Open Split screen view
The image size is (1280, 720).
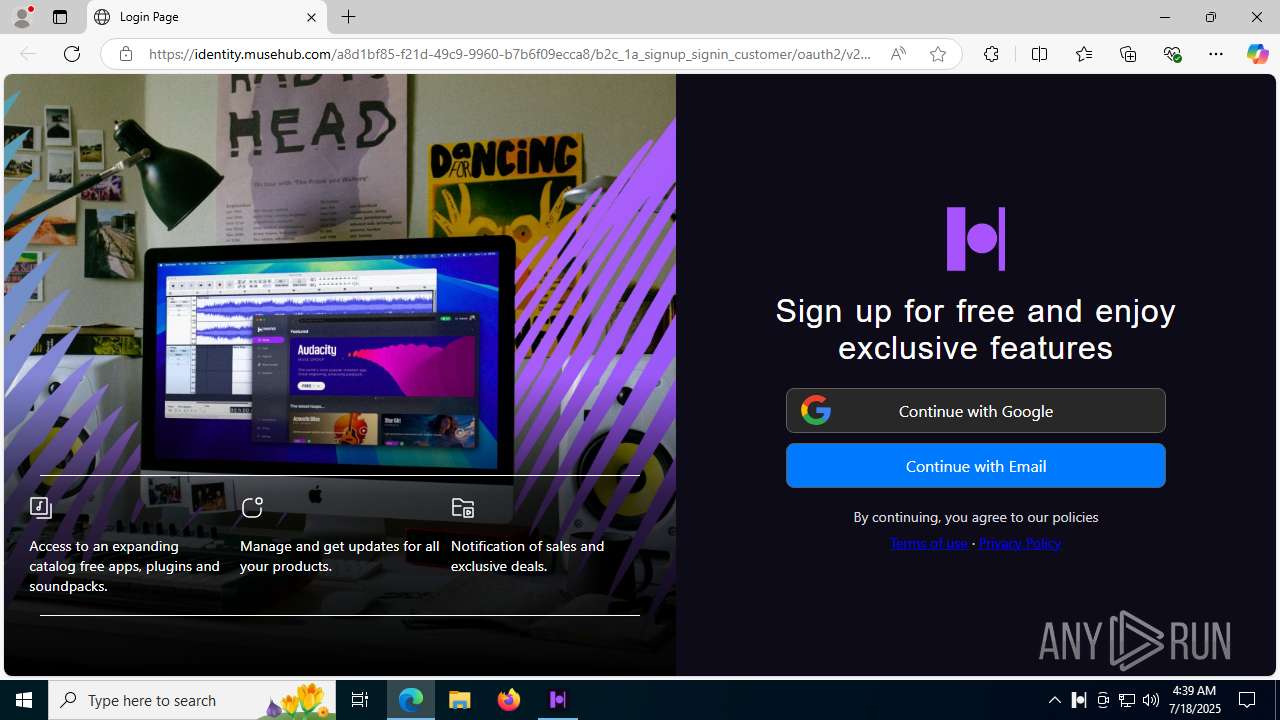[1039, 54]
